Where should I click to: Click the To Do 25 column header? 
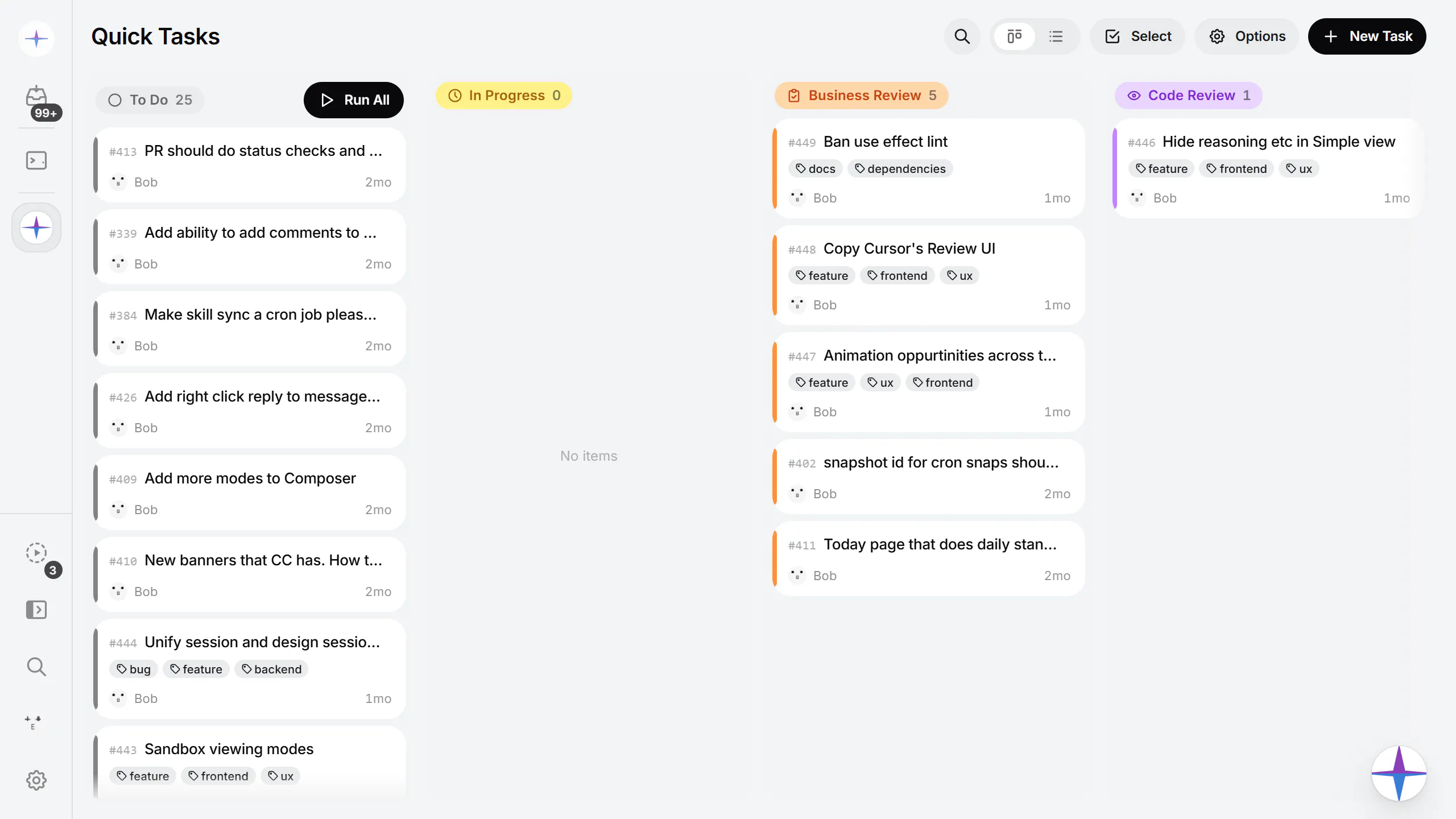(x=150, y=100)
